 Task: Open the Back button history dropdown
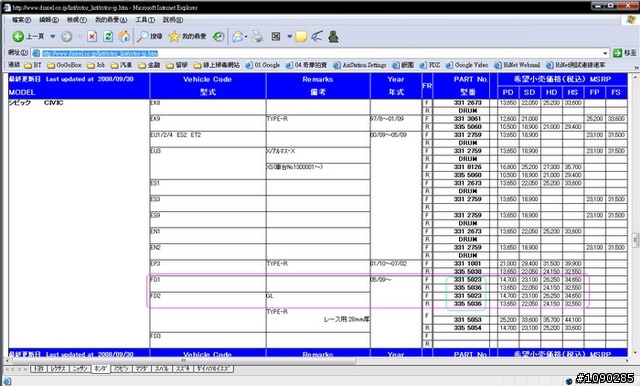click(x=53, y=37)
